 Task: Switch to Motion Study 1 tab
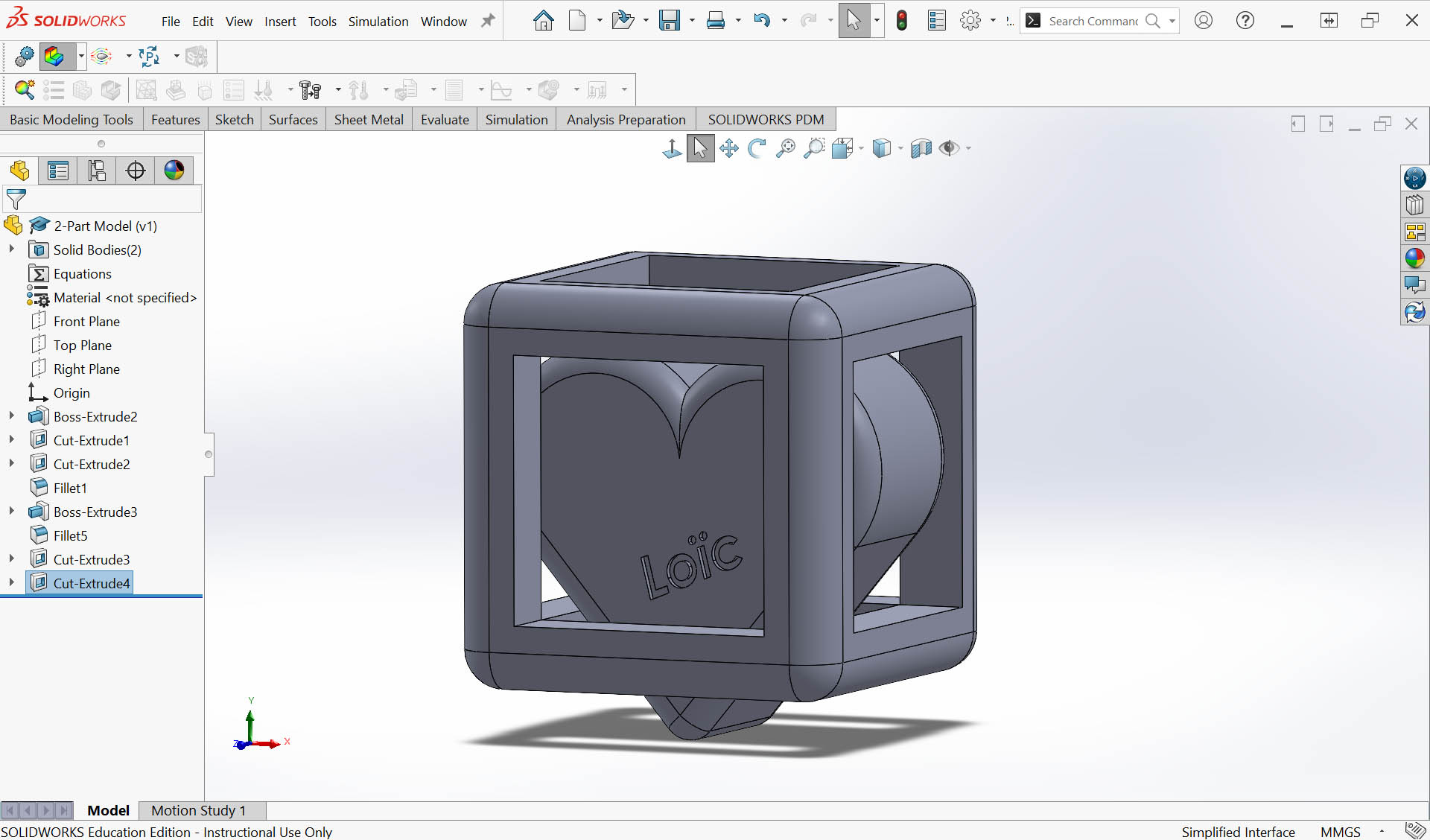(x=198, y=810)
